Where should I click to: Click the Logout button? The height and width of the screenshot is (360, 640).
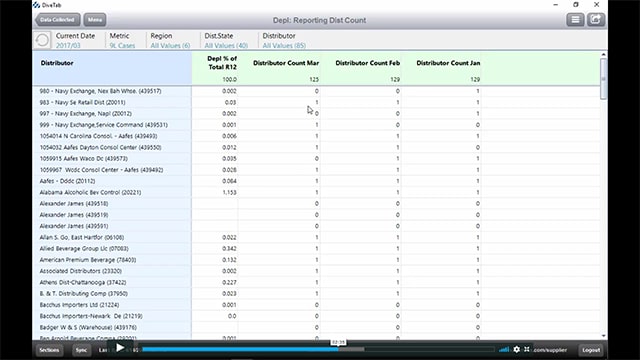point(591,350)
